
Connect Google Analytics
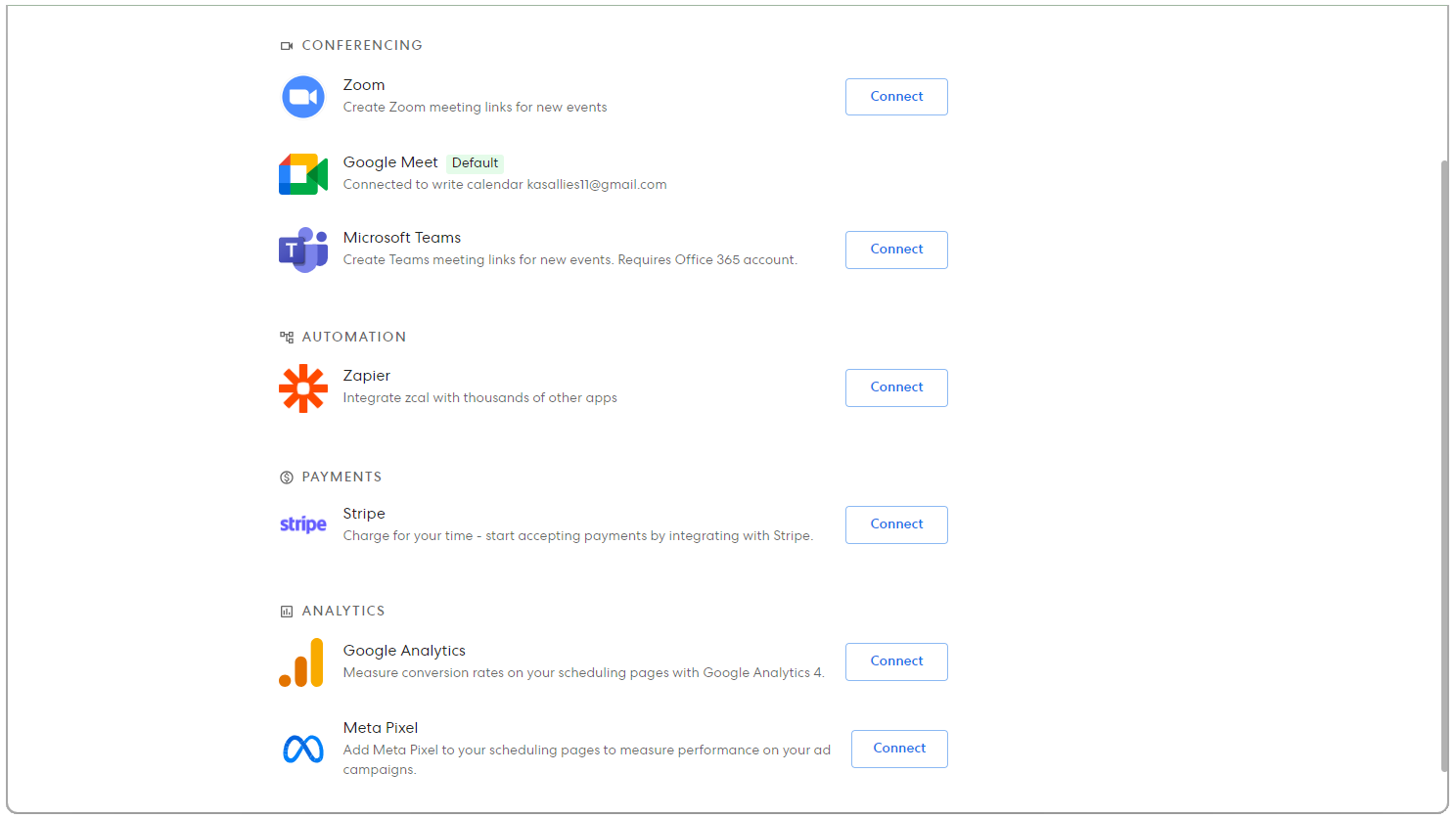pyautogui.click(x=896, y=661)
